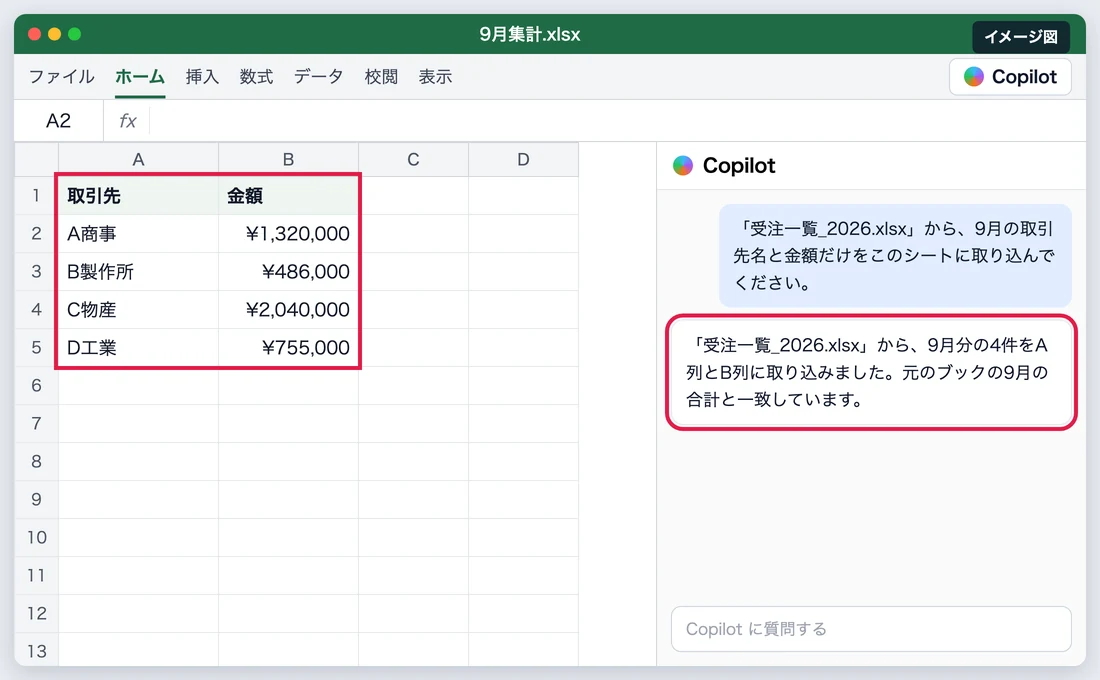Select column C header
Image resolution: width=1100 pixels, height=680 pixels.
coord(413,159)
